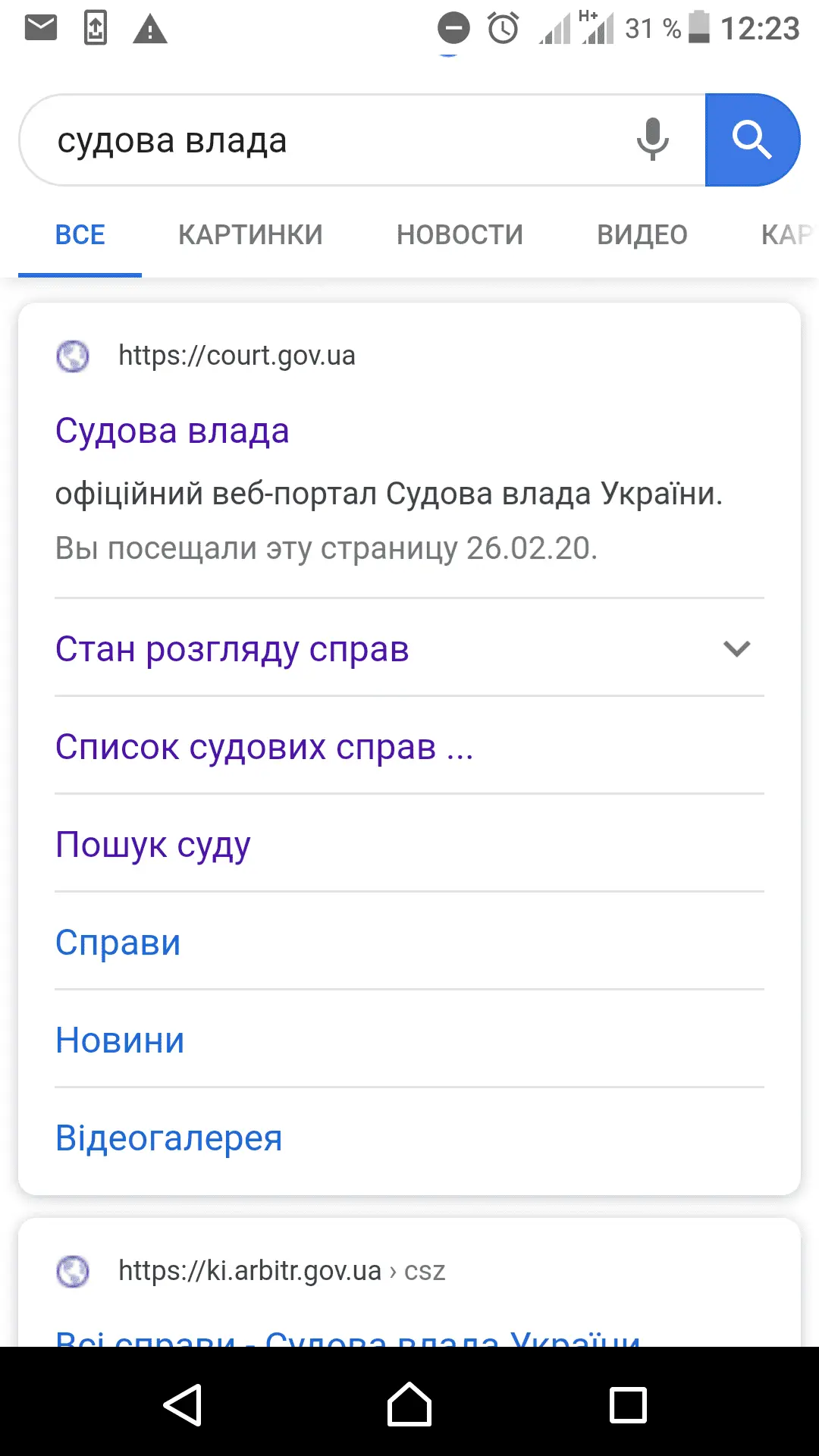Activate voice search microphone
The image size is (819, 1456).
tap(652, 140)
